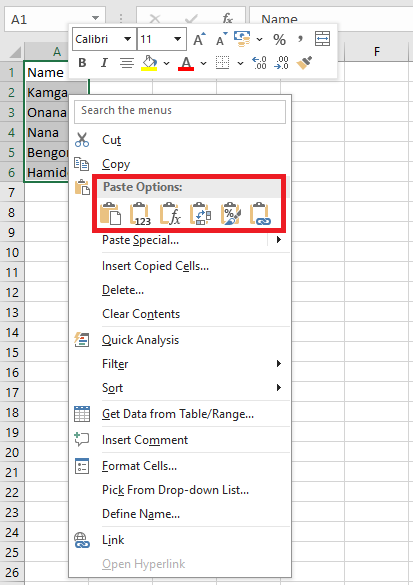This screenshot has height=585, width=413.
Task: Click the Search the menus field
Action: coord(180,111)
